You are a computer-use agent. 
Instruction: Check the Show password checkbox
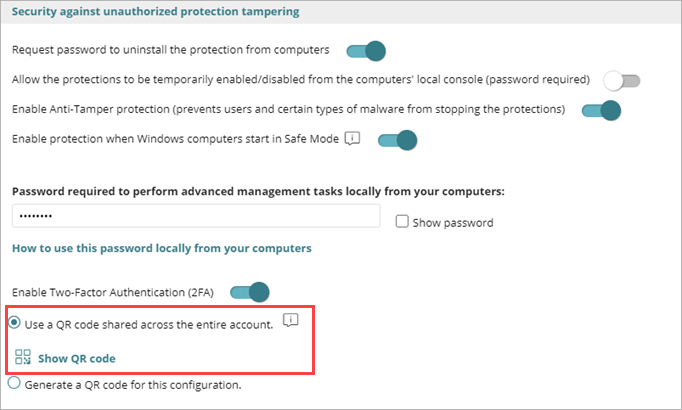(402, 222)
